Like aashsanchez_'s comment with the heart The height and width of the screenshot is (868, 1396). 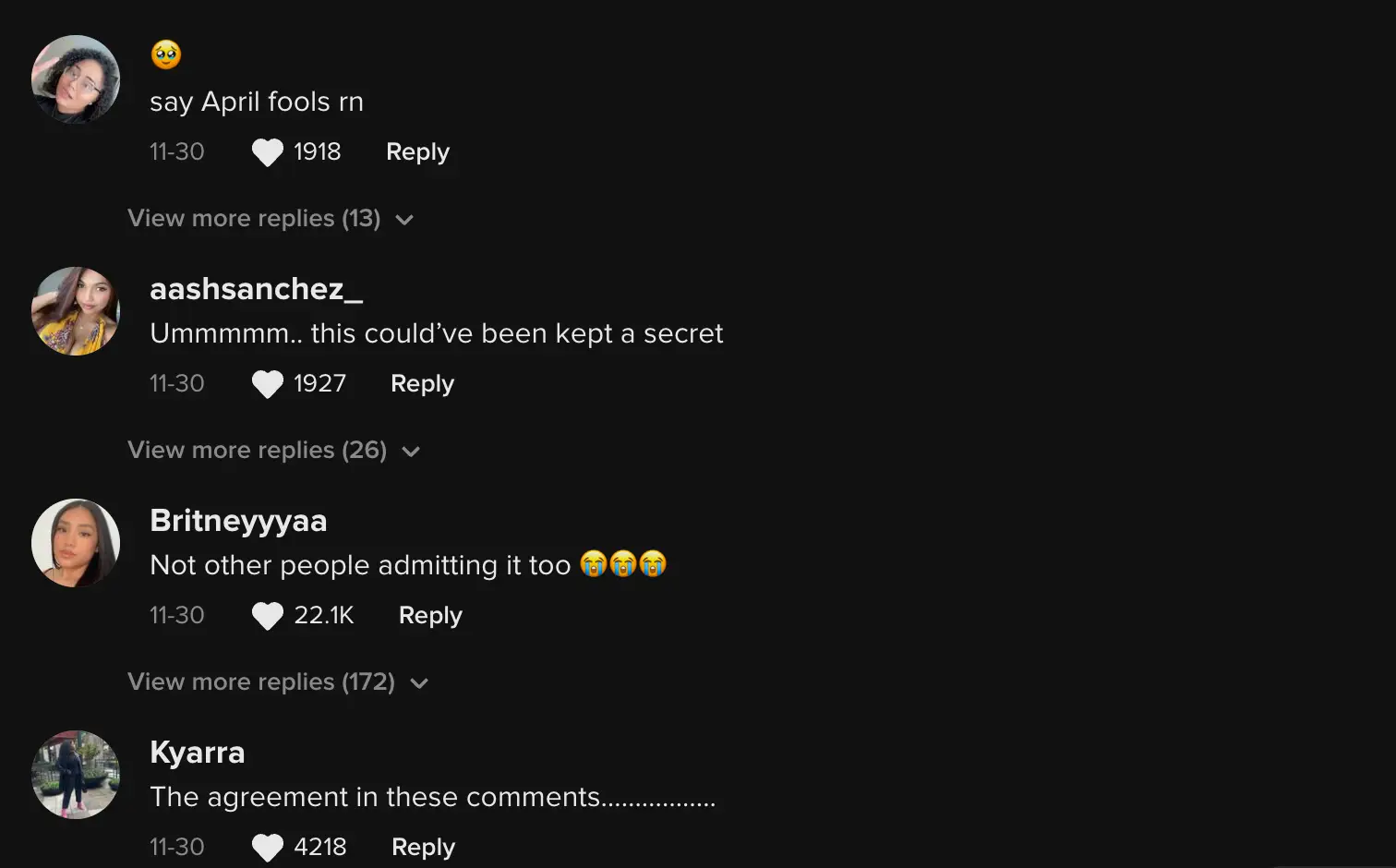(268, 384)
